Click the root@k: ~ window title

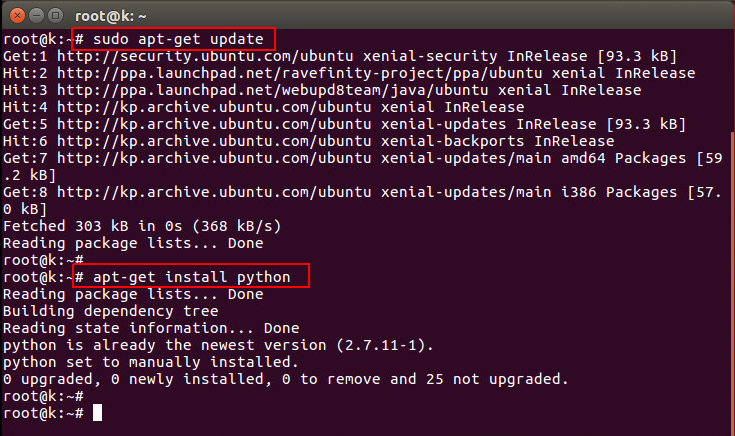[111, 16]
